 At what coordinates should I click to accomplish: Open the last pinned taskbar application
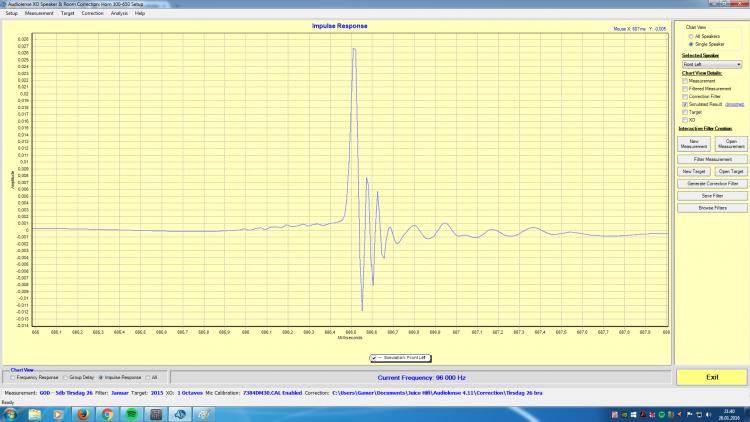[204, 414]
